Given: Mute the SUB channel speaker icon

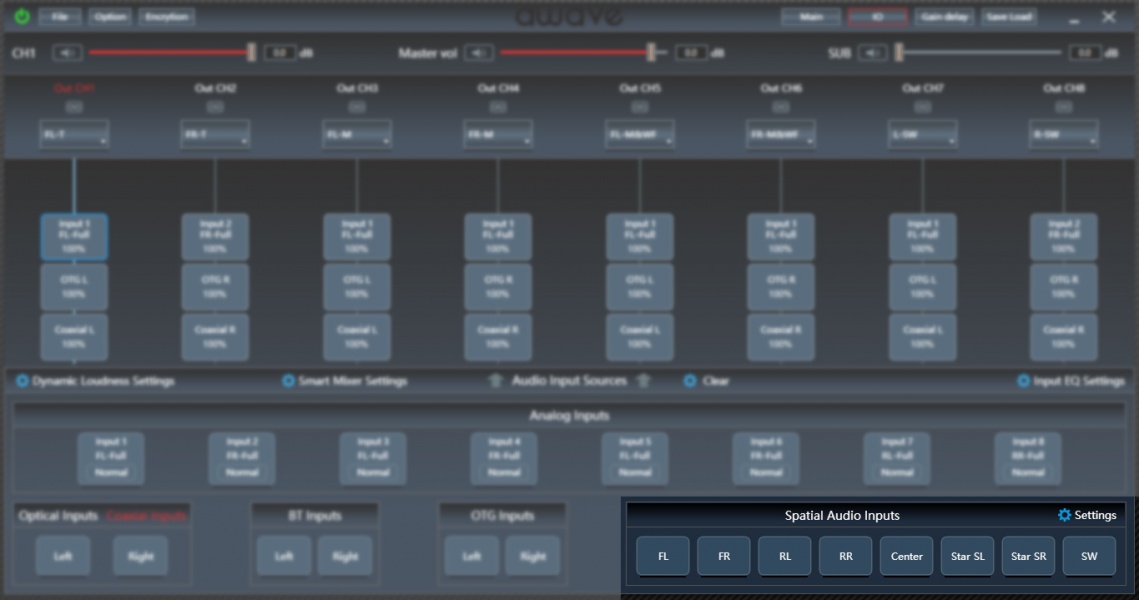Looking at the screenshot, I should pyautogui.click(x=872, y=53).
